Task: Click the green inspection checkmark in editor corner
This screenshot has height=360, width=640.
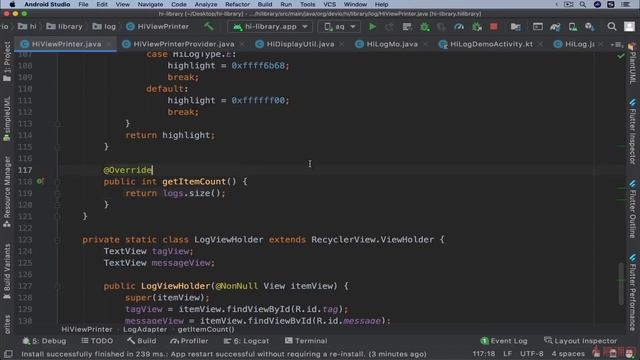Action: pyautogui.click(x=621, y=56)
